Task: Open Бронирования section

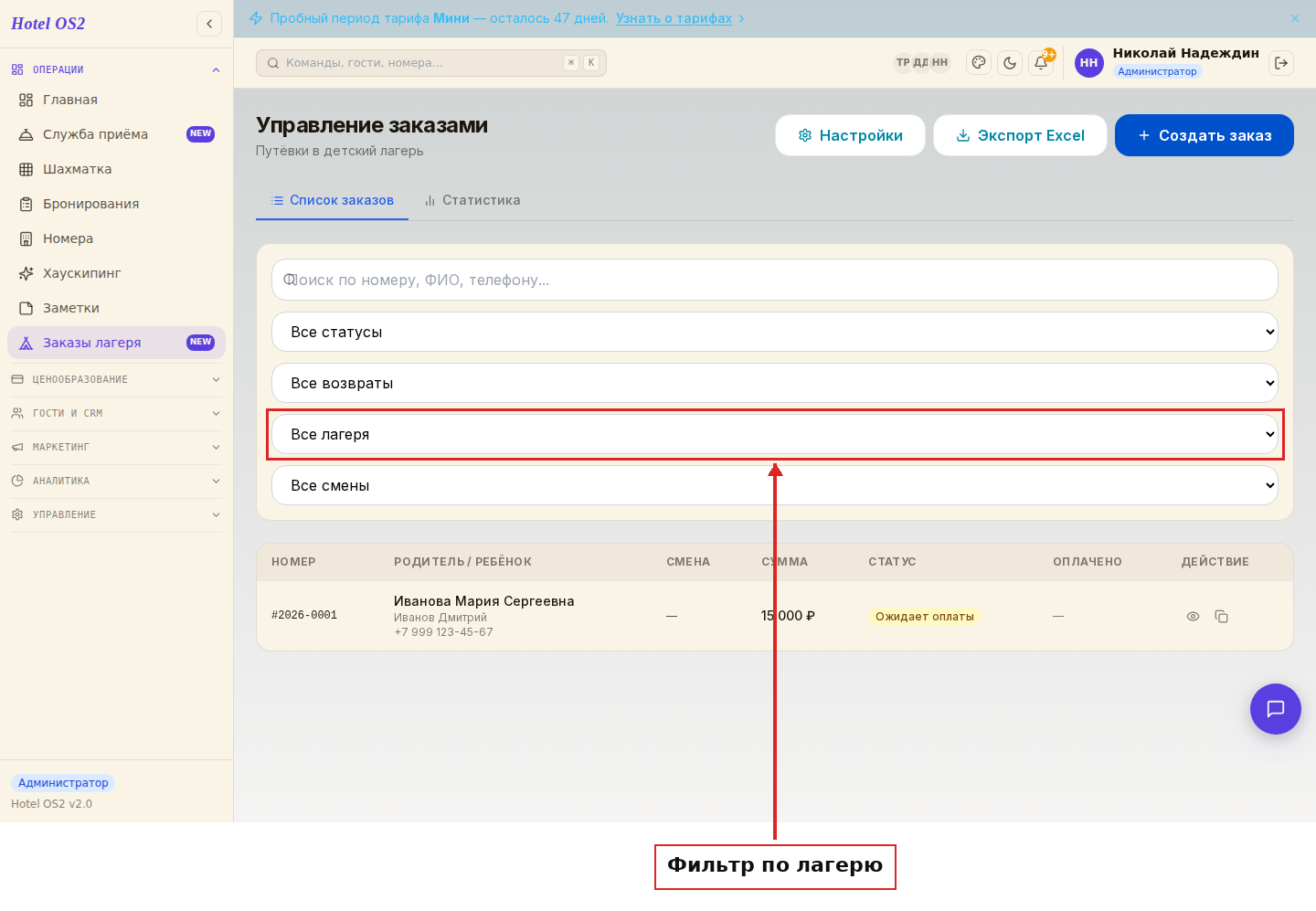Action: (116, 204)
